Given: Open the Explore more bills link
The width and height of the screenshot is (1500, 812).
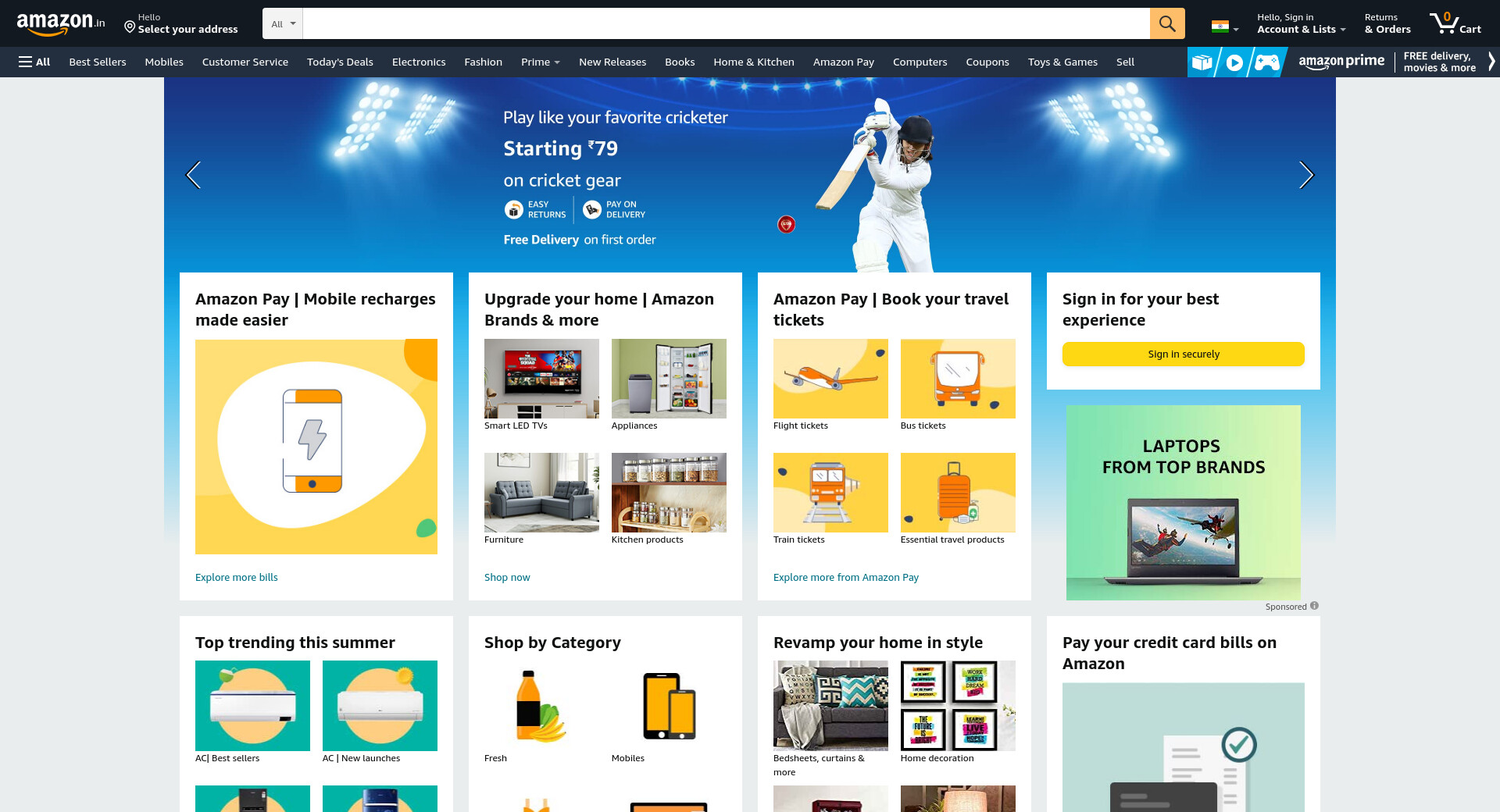Looking at the screenshot, I should click(236, 577).
